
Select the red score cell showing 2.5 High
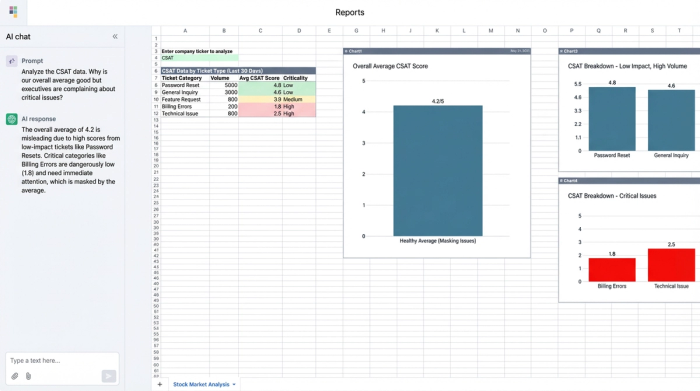click(x=260, y=114)
